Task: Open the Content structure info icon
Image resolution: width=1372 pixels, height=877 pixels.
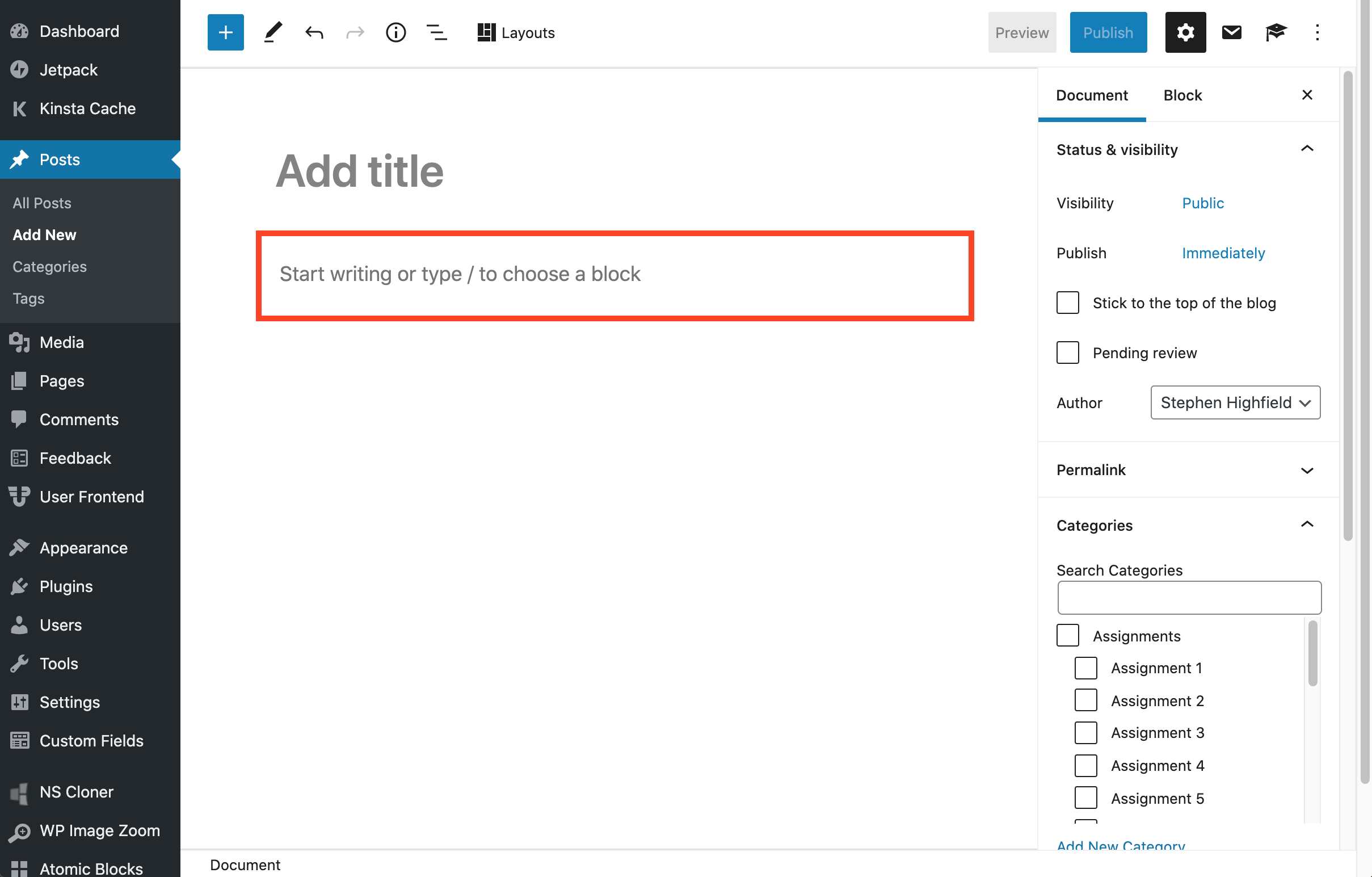Action: [x=395, y=32]
